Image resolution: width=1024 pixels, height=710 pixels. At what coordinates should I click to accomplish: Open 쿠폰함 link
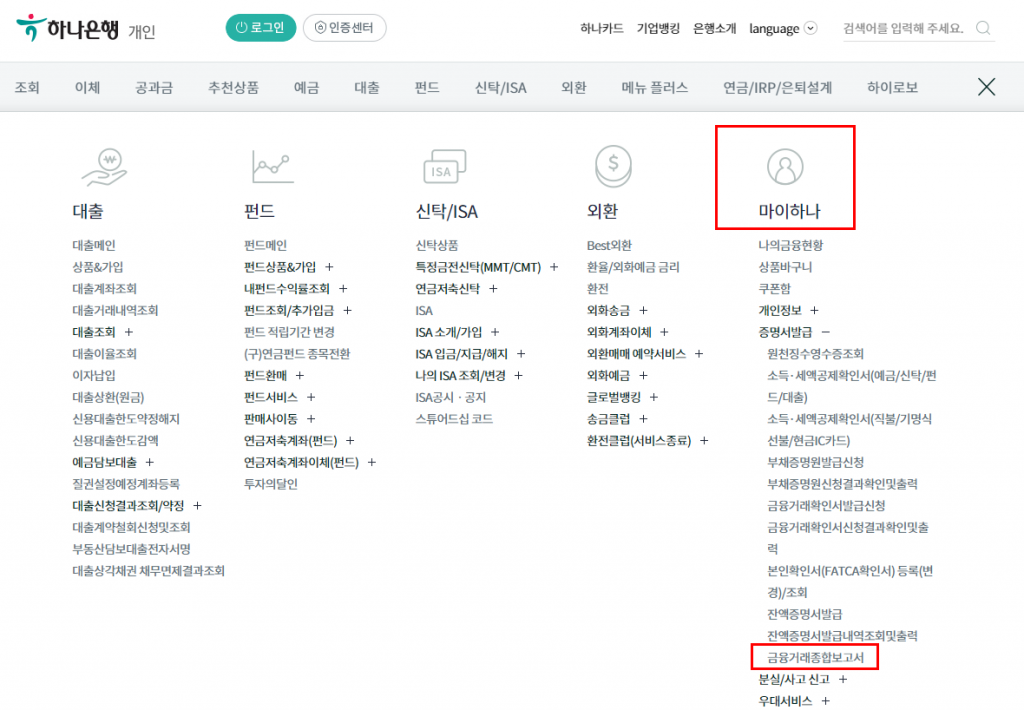tap(774, 289)
